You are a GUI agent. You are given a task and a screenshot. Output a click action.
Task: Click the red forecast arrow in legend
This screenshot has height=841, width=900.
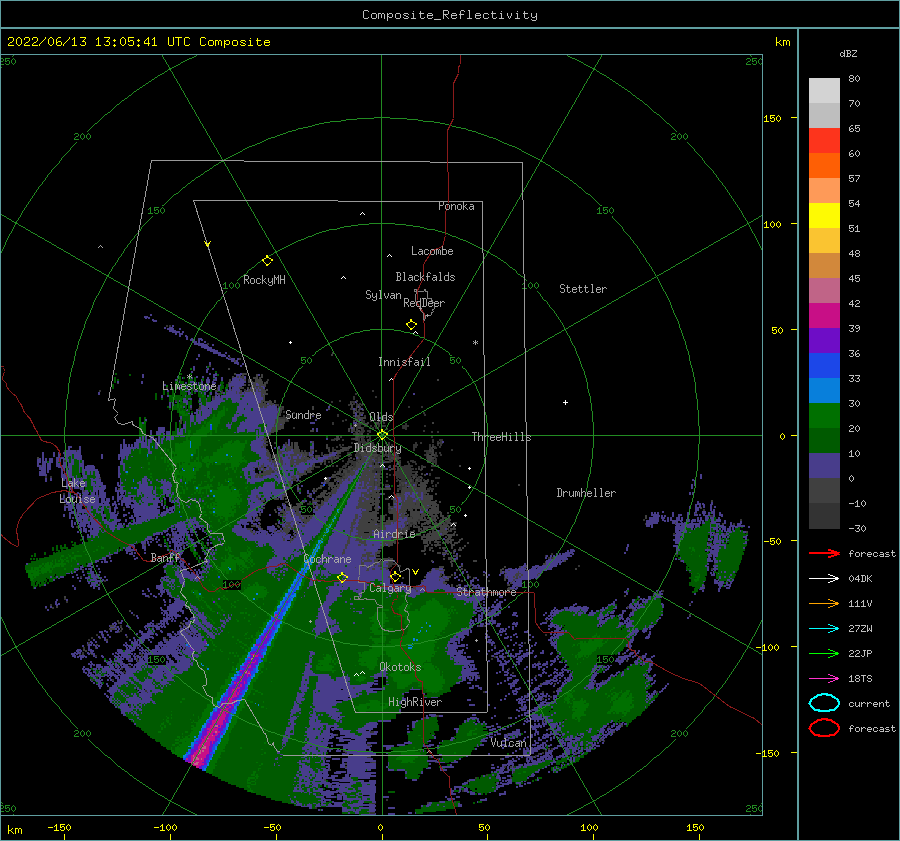[x=824, y=553]
